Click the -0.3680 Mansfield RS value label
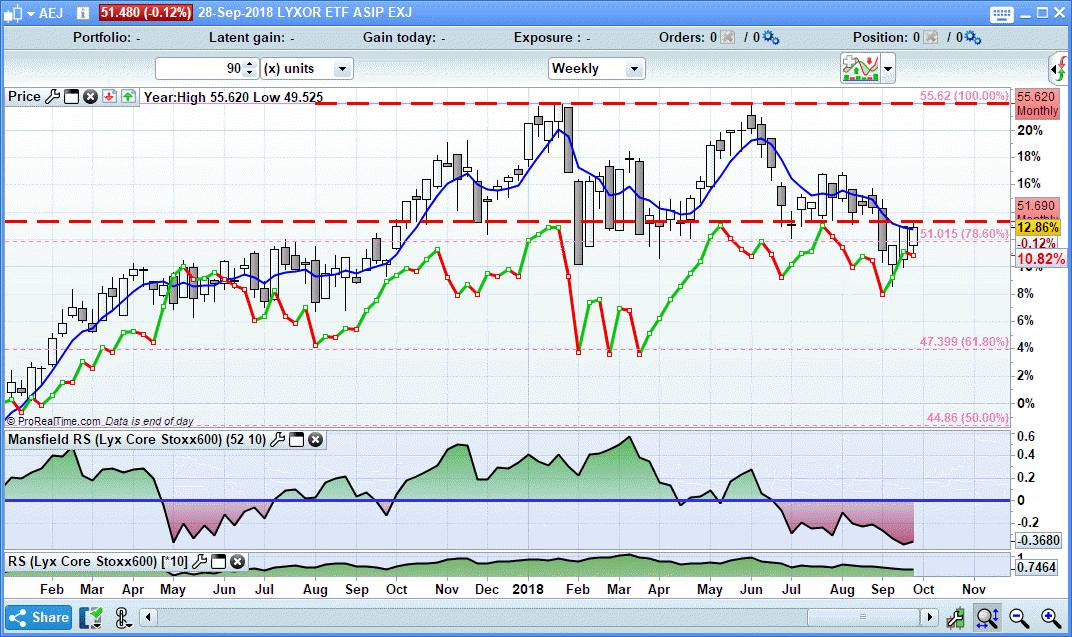The height and width of the screenshot is (637, 1072). [x=1038, y=540]
